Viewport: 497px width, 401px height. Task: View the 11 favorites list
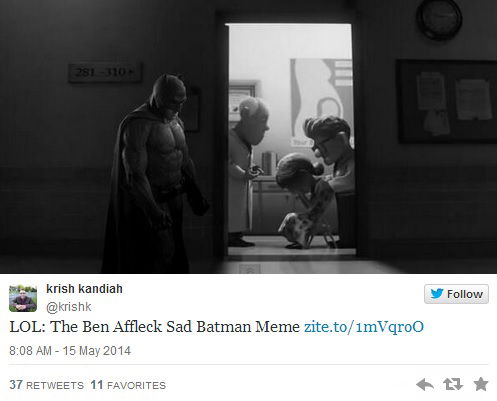pyautogui.click(x=128, y=385)
